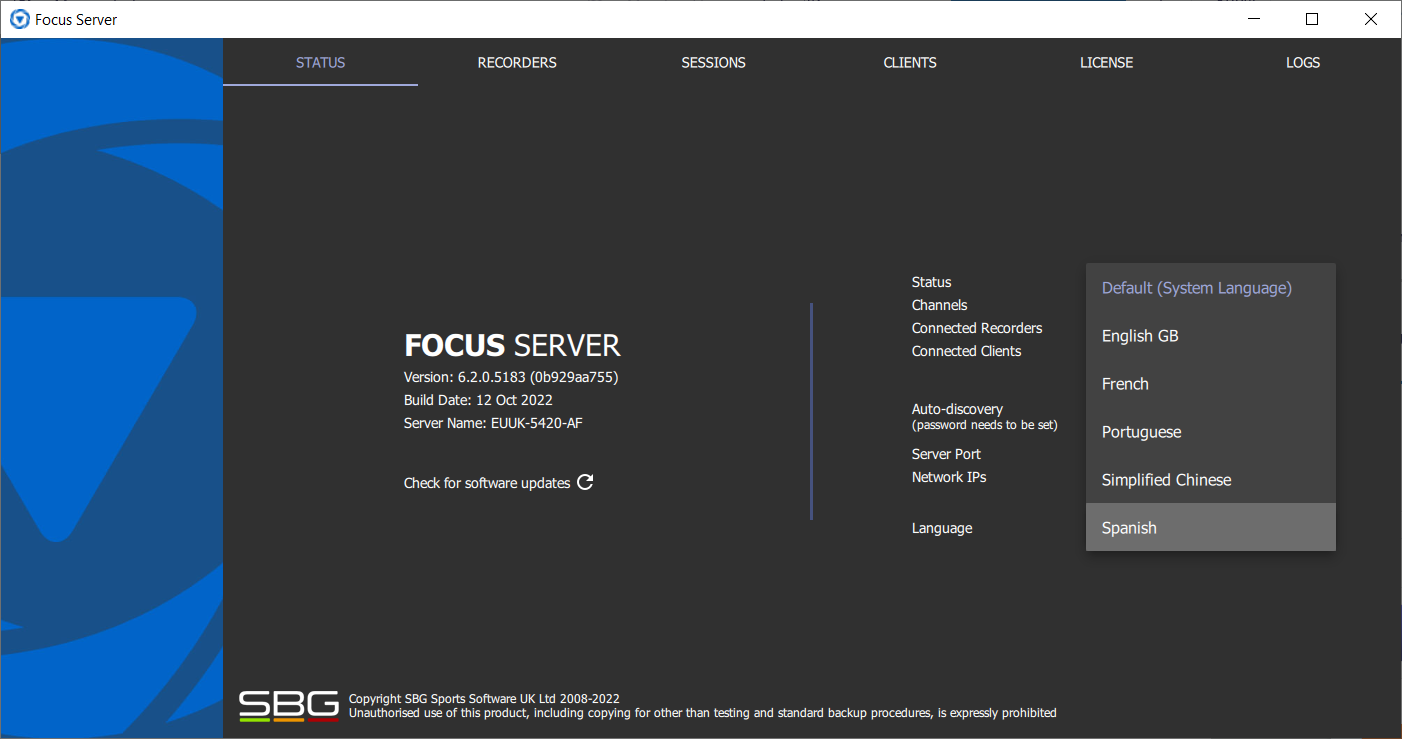Click the Server Name EUUK-5420-AF text

[x=493, y=423]
